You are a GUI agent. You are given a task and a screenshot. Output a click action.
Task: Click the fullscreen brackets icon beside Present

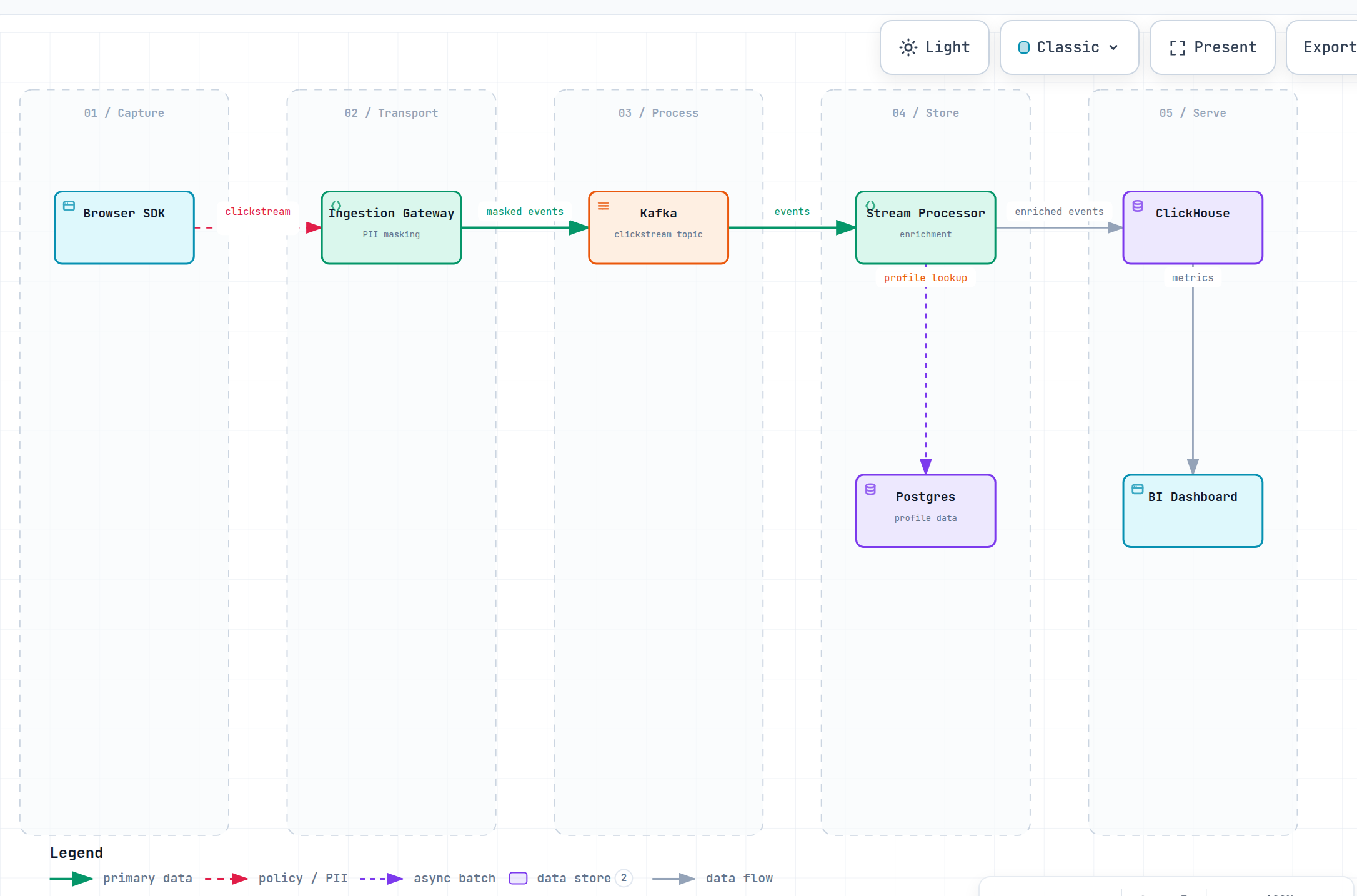coord(1178,48)
